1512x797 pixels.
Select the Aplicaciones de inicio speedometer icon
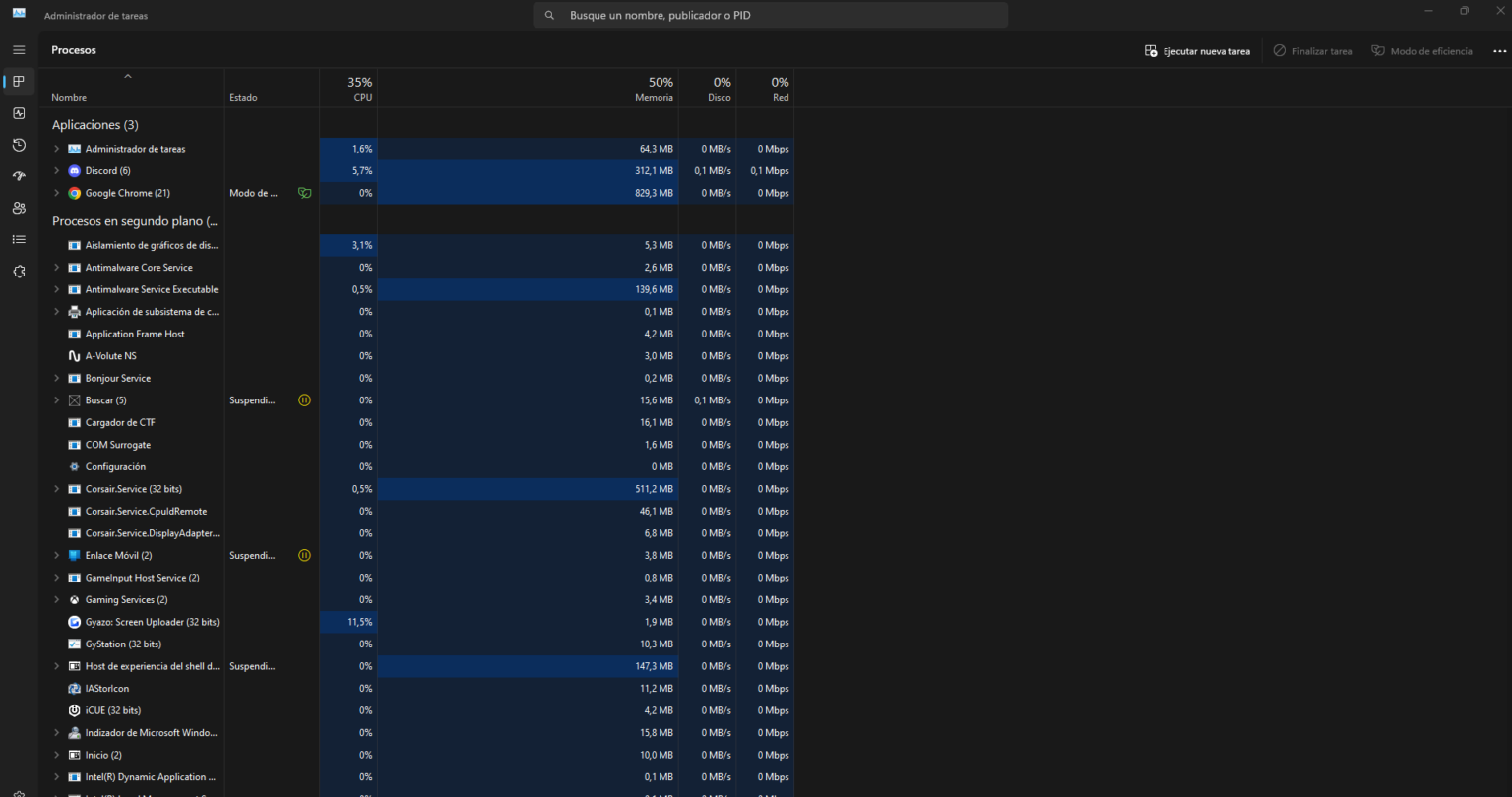pos(18,175)
